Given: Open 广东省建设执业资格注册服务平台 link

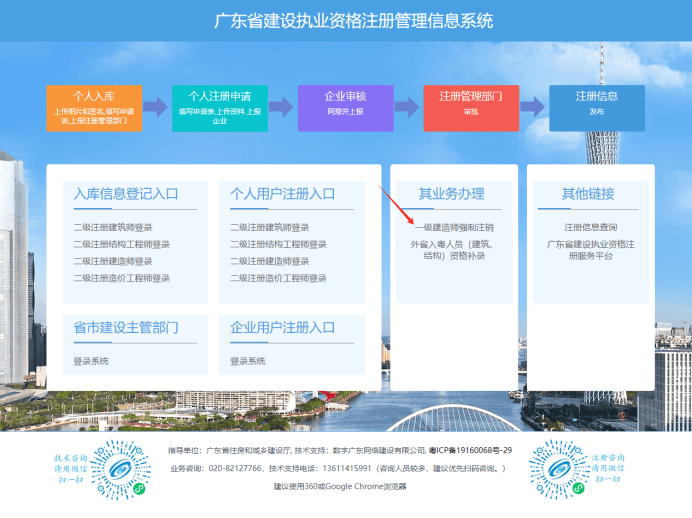Looking at the screenshot, I should [590, 250].
